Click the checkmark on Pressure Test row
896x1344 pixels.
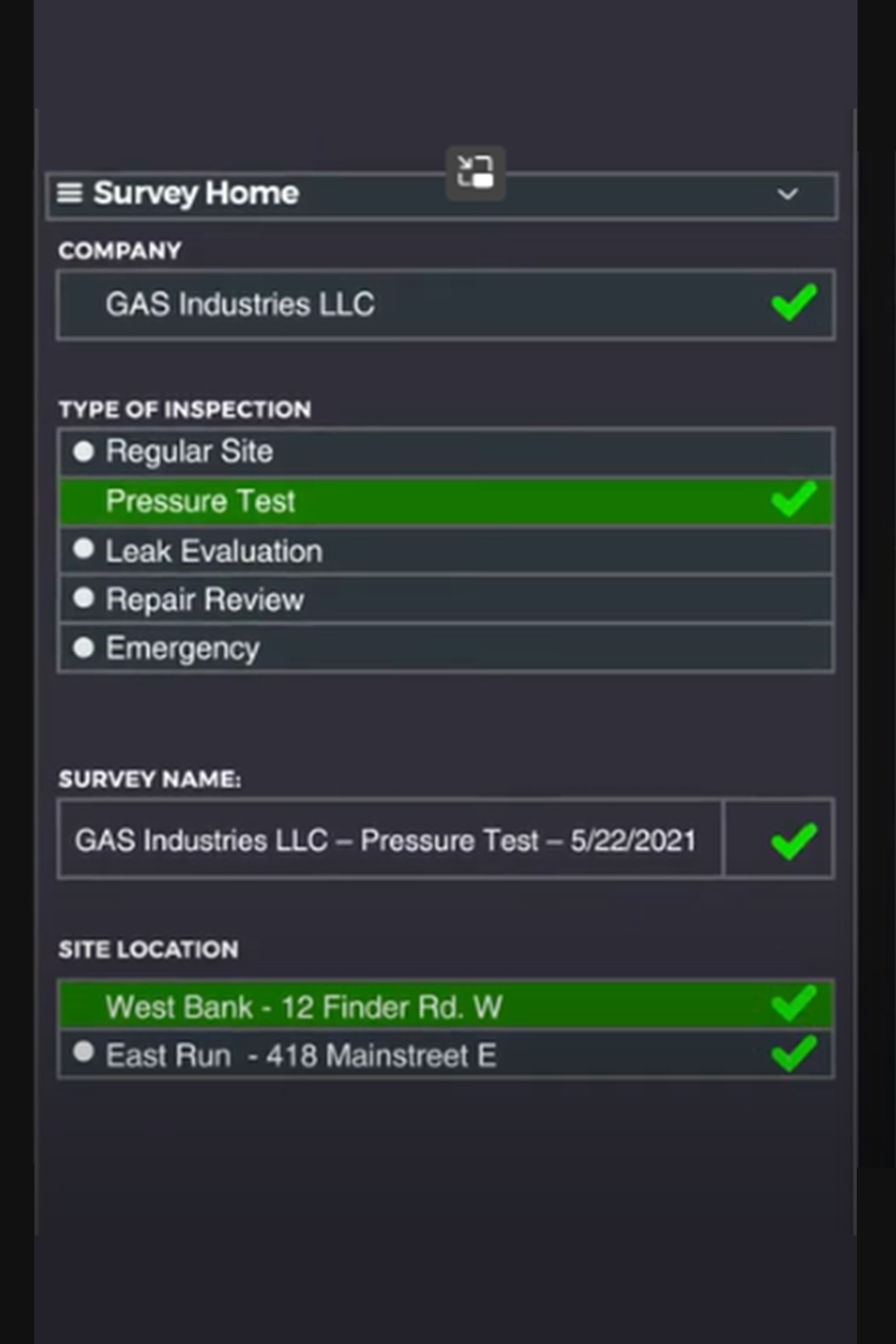(x=794, y=499)
